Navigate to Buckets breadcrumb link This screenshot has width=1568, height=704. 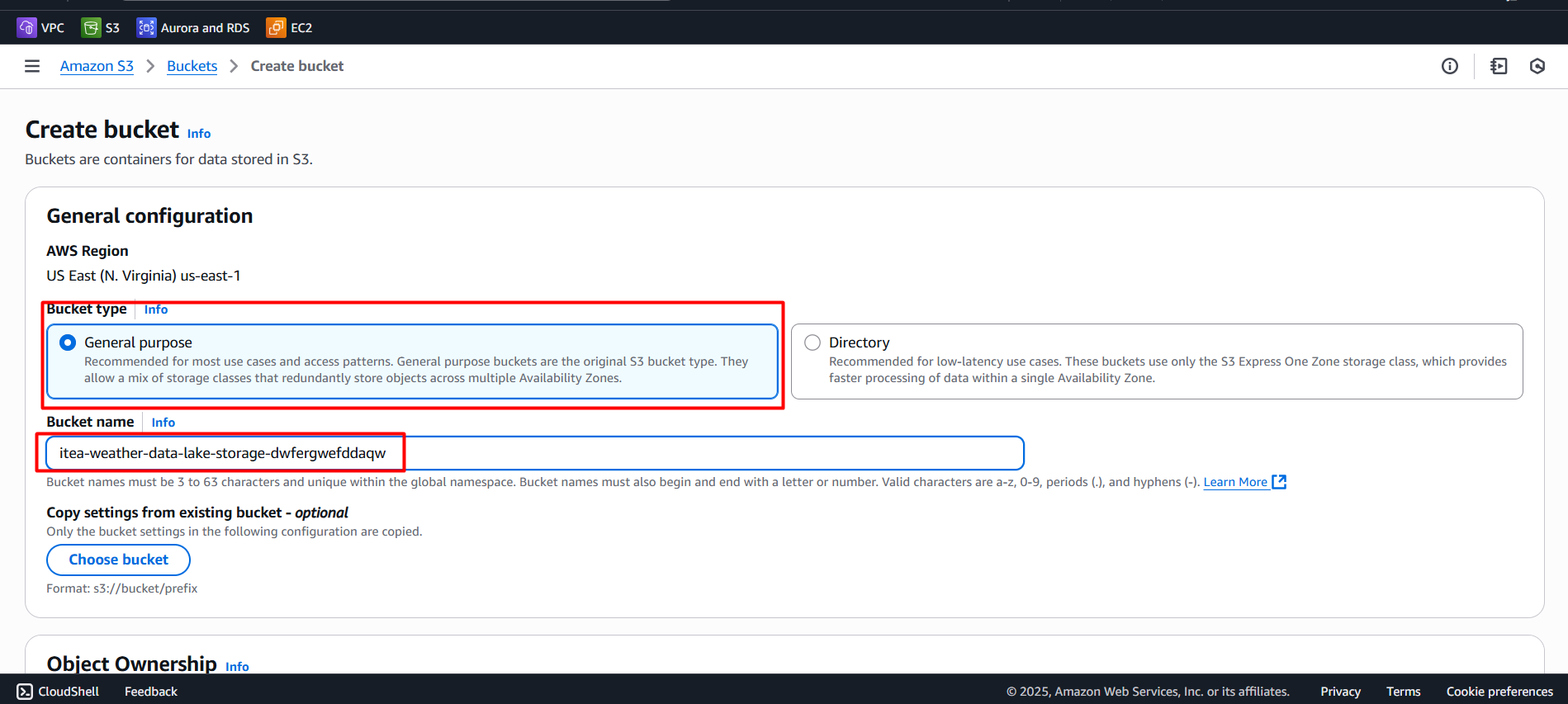point(192,66)
